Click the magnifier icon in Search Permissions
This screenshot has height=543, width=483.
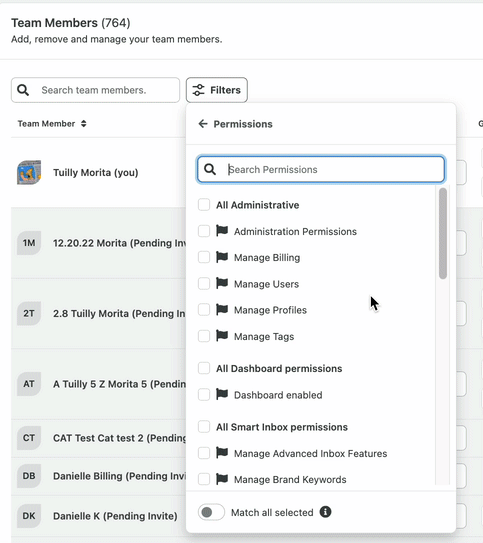[x=210, y=169]
